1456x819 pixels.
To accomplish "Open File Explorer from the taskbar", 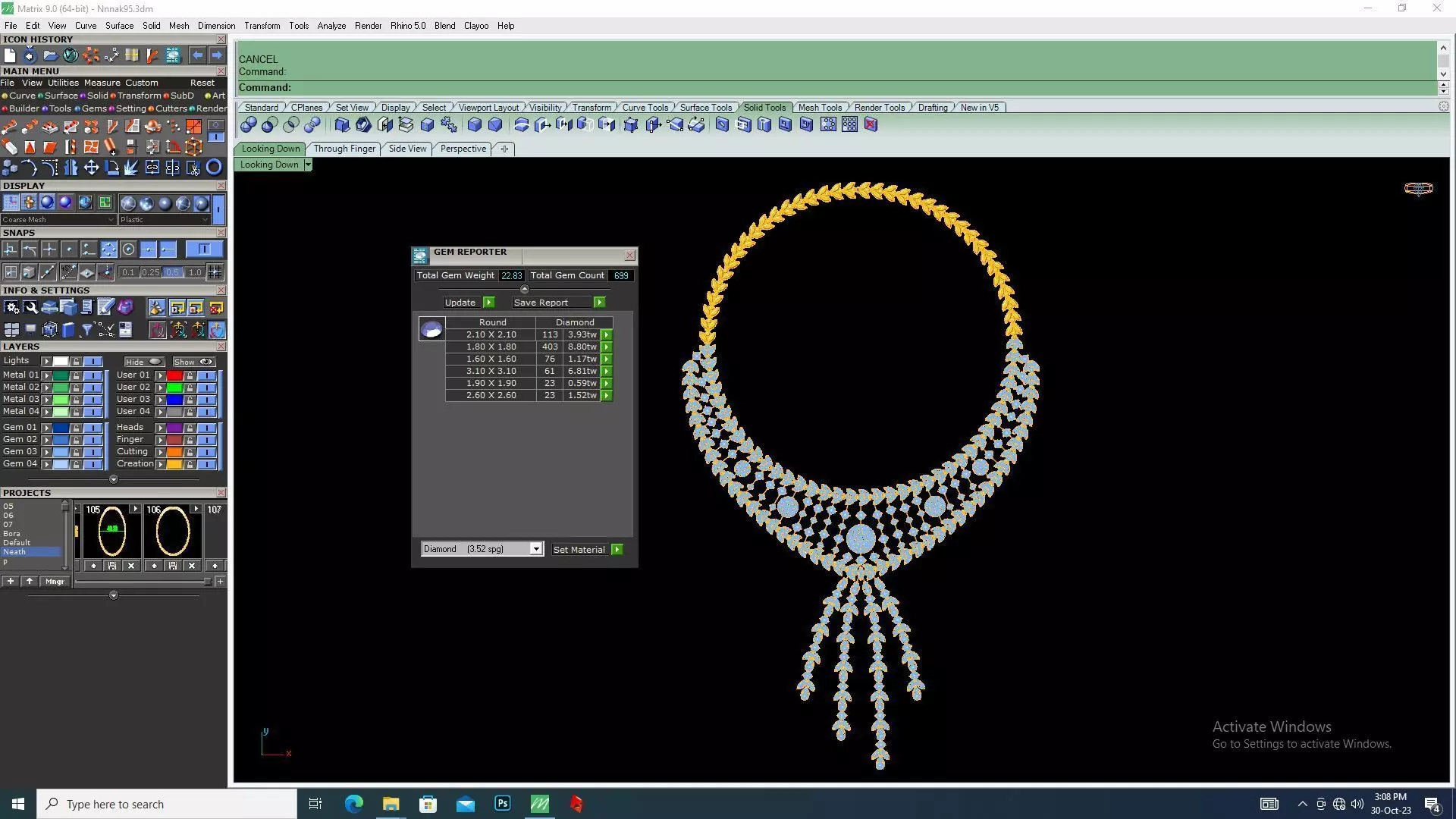I will (391, 804).
